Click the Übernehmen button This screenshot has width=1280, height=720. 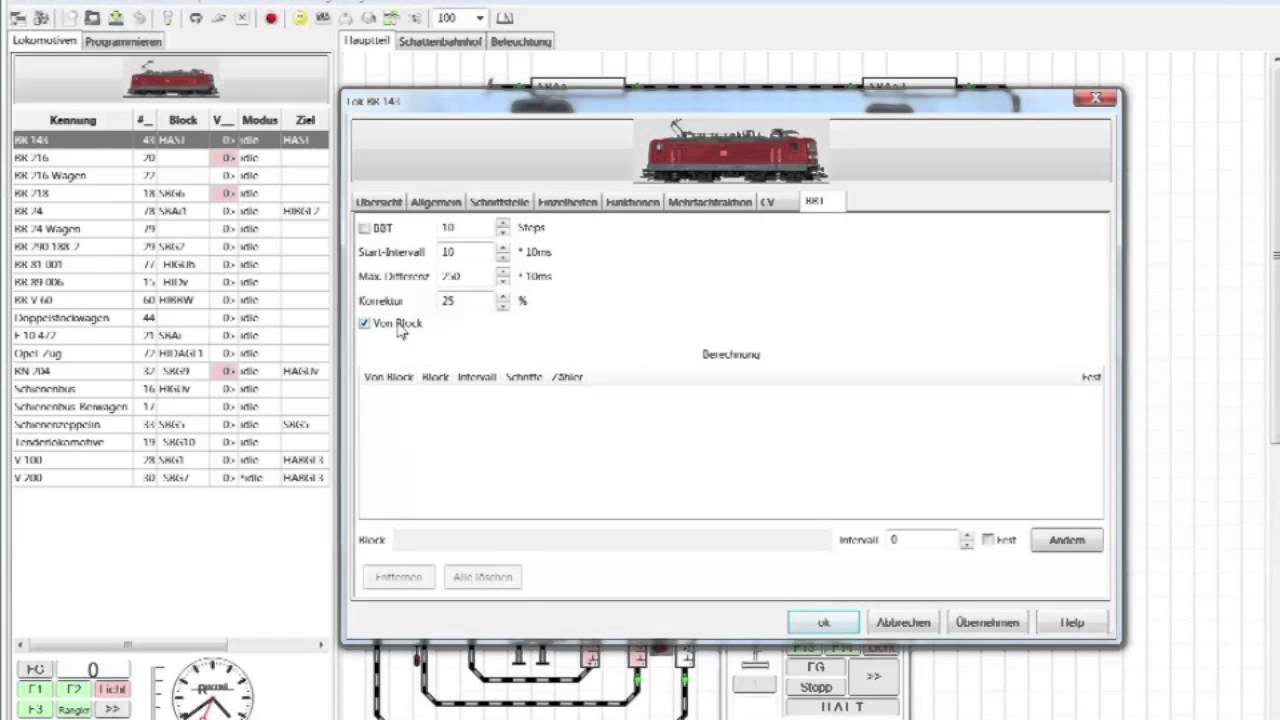point(987,622)
